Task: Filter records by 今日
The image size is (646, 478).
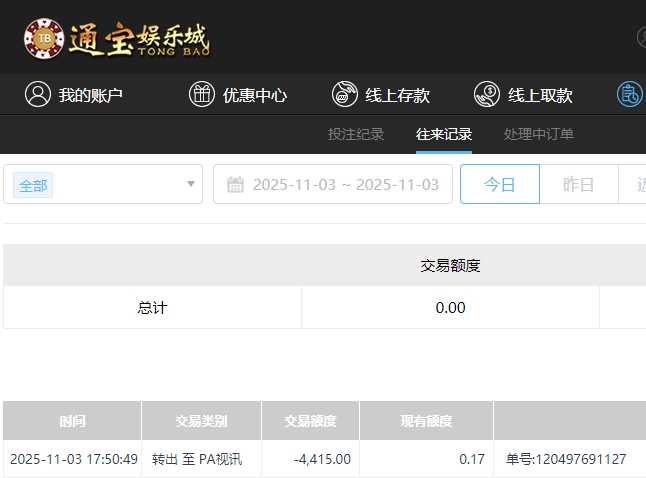Action: (x=500, y=184)
